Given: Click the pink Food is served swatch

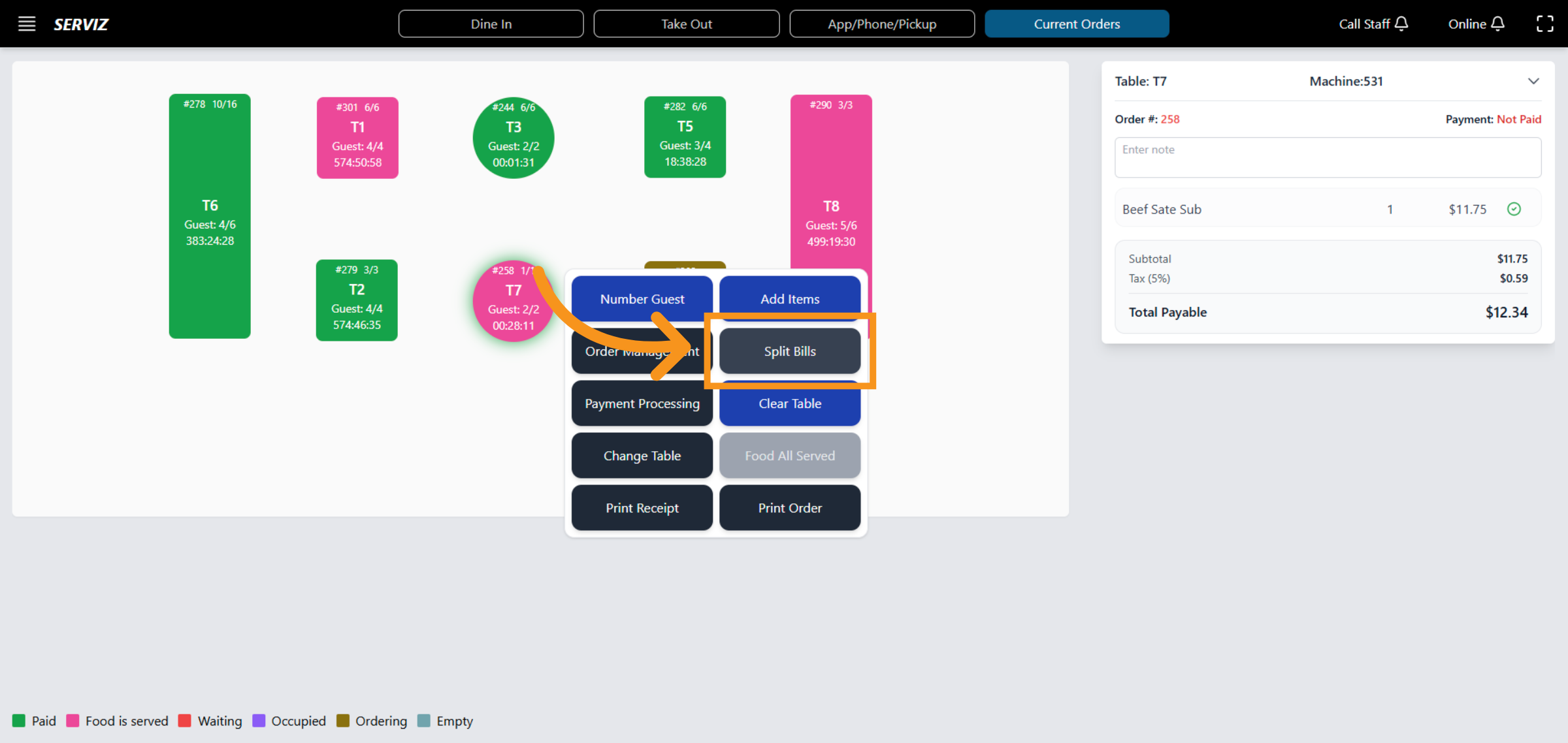Looking at the screenshot, I should (x=73, y=721).
